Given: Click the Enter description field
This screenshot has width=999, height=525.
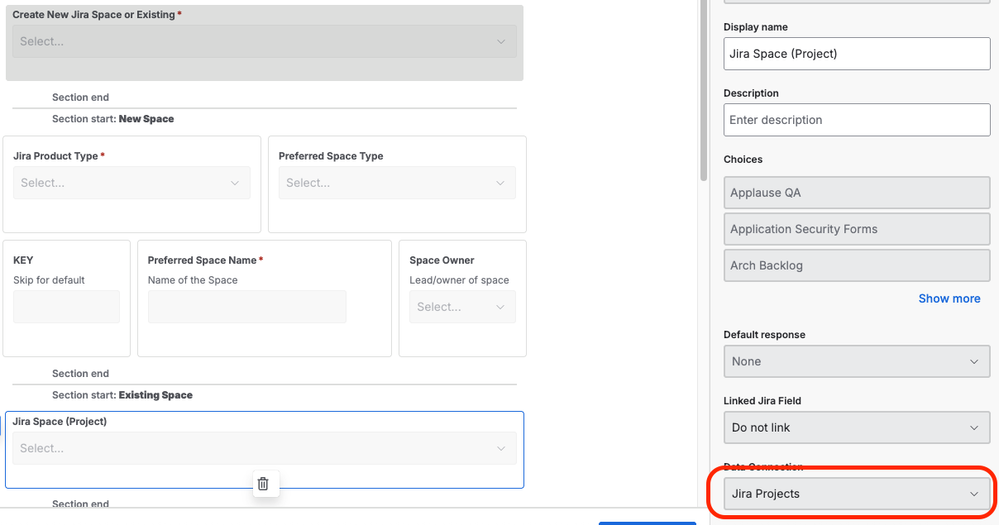Looking at the screenshot, I should pyautogui.click(x=857, y=120).
